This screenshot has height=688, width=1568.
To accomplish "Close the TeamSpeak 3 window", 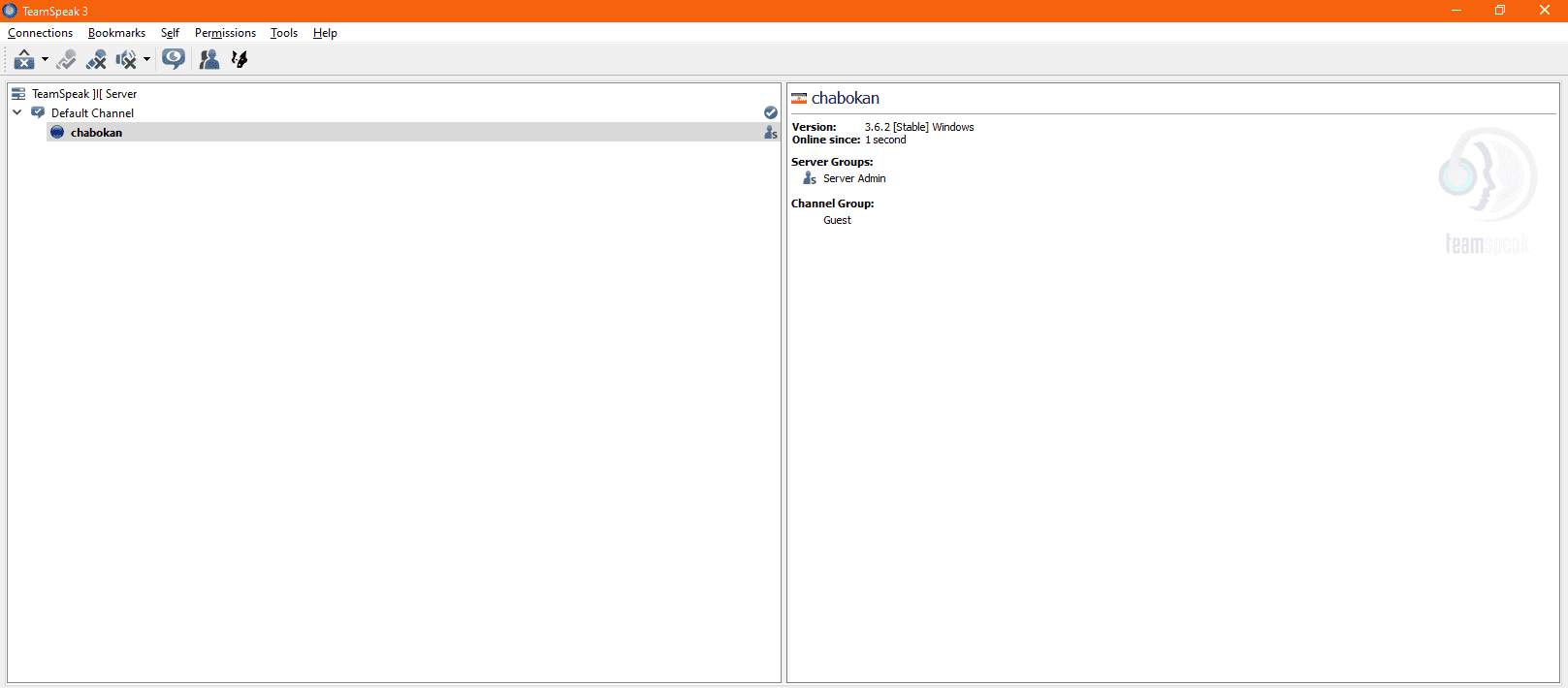I will click(x=1545, y=11).
